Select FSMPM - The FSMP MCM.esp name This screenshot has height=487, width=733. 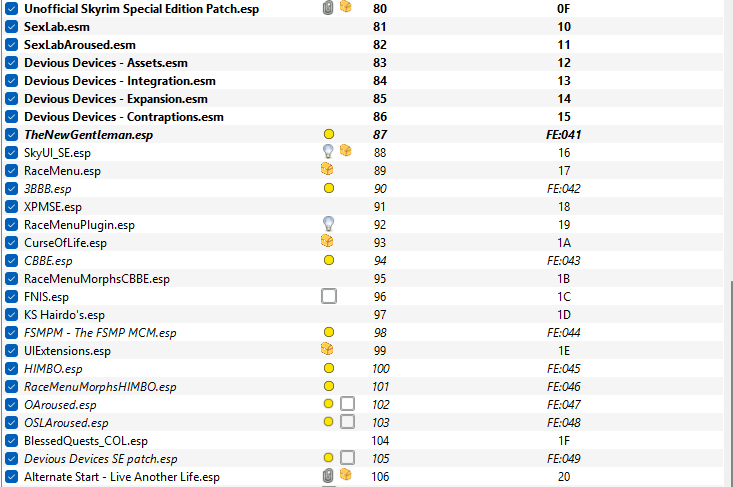pyautogui.click(x=100, y=333)
